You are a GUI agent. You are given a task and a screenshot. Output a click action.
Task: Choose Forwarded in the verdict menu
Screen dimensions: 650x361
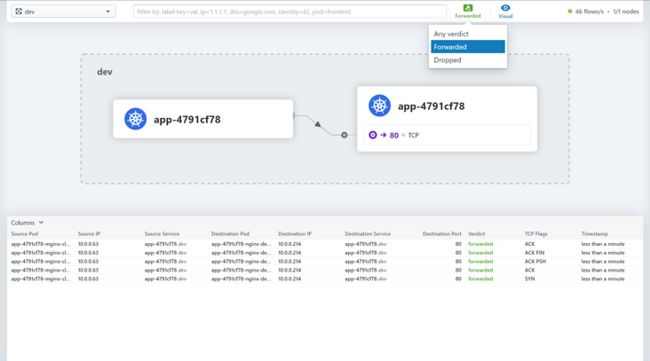[468, 47]
